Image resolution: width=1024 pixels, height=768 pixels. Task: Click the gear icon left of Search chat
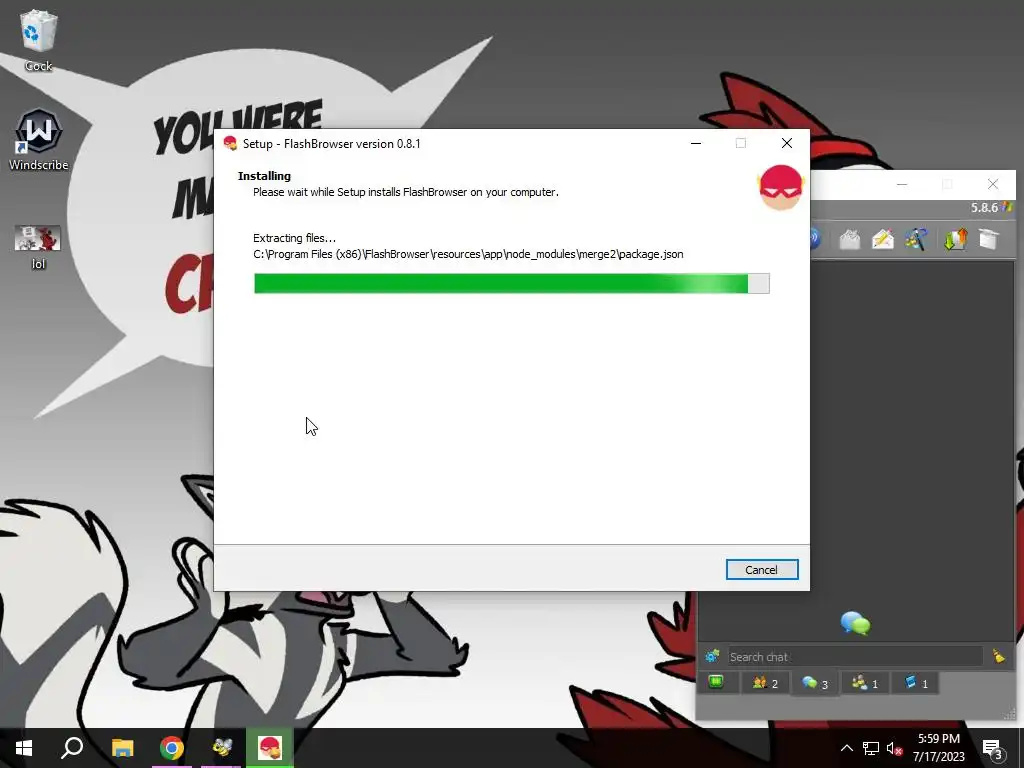tap(712, 656)
